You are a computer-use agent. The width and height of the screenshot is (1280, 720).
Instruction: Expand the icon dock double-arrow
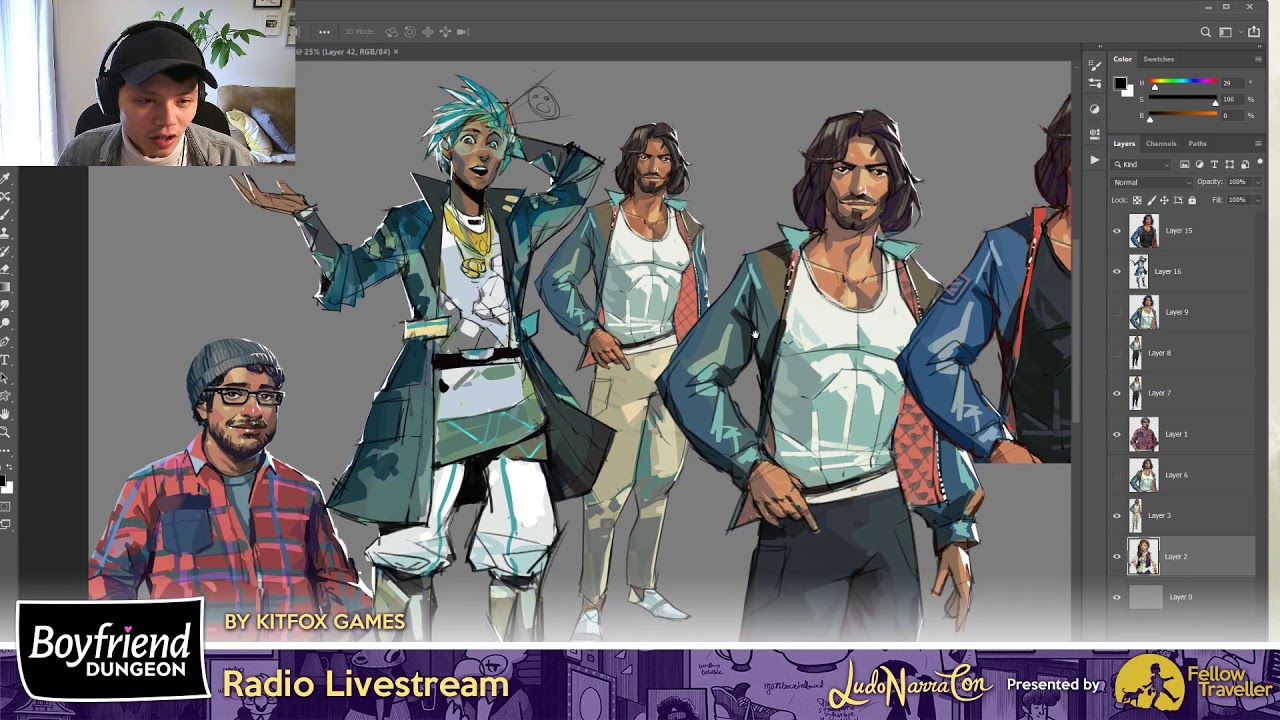point(1100,46)
